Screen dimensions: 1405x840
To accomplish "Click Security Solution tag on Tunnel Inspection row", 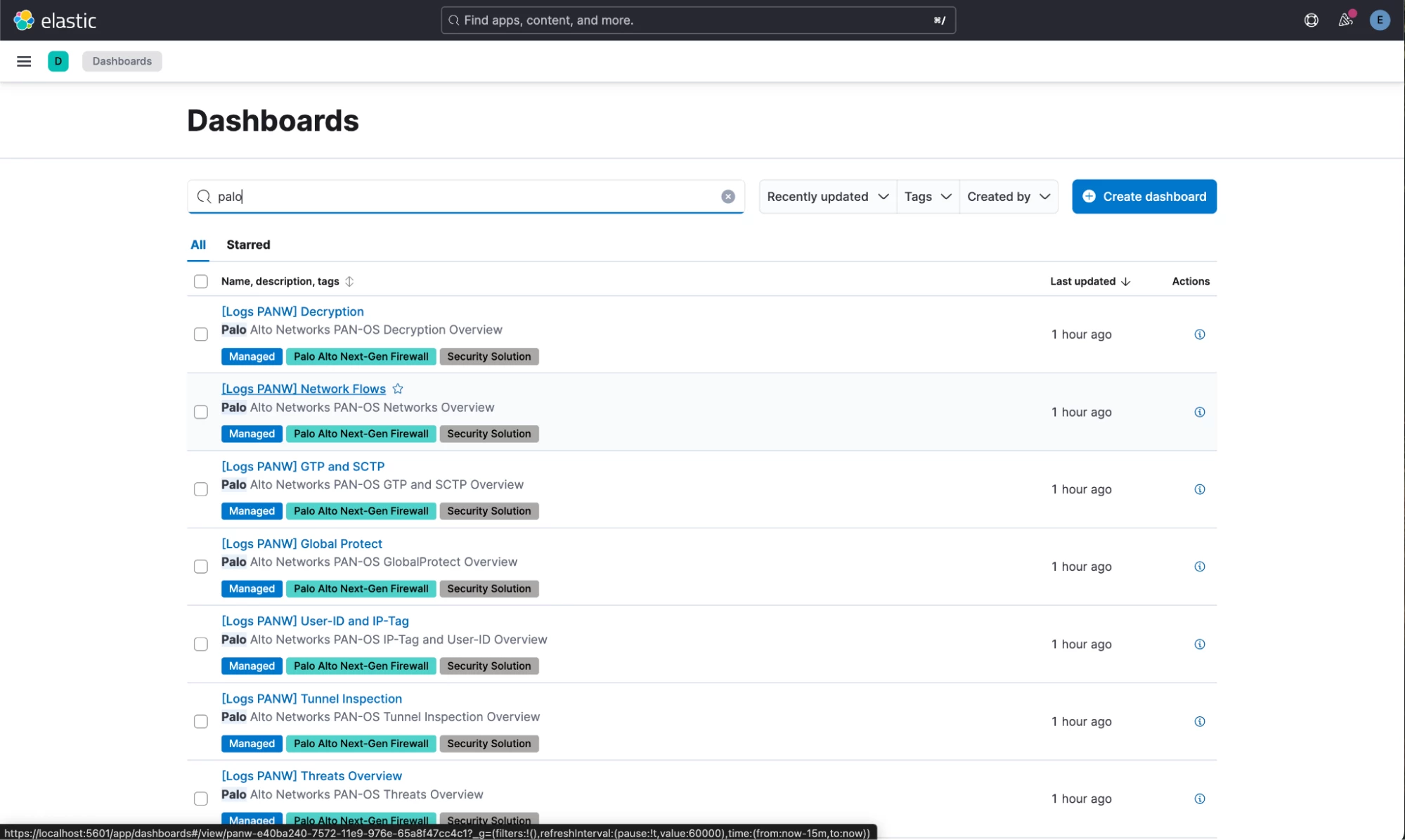I will tap(489, 744).
